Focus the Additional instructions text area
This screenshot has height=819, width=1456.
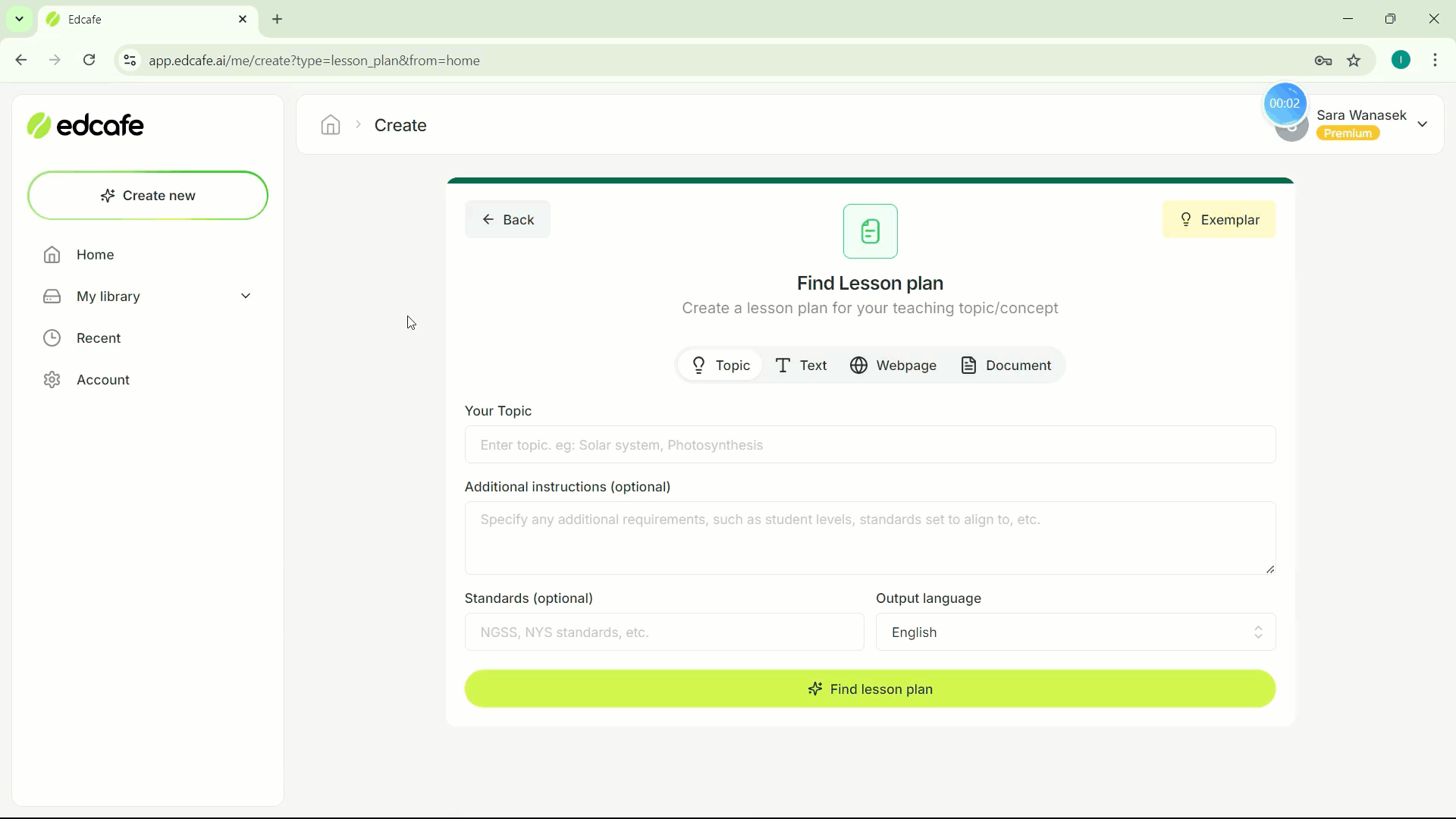click(871, 538)
